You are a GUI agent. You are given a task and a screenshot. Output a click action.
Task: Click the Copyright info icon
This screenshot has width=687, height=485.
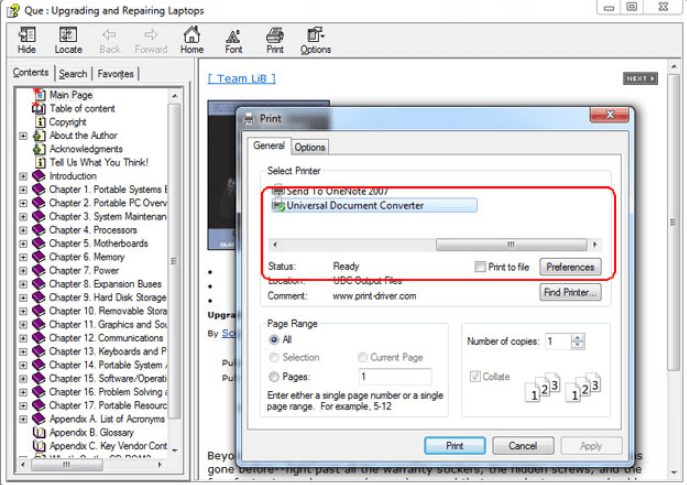click(40, 122)
